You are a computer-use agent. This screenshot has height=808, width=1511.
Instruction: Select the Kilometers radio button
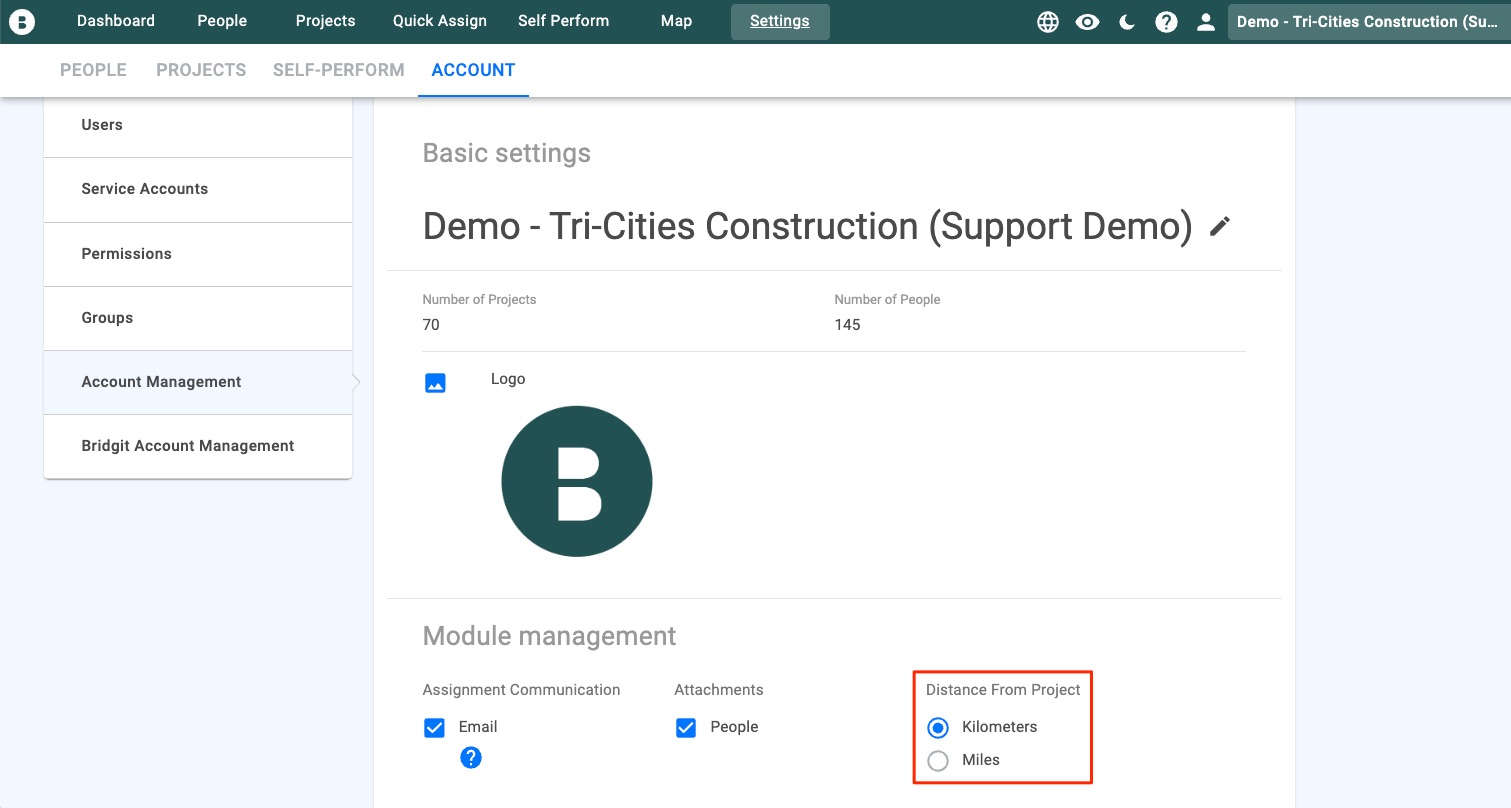(x=938, y=727)
